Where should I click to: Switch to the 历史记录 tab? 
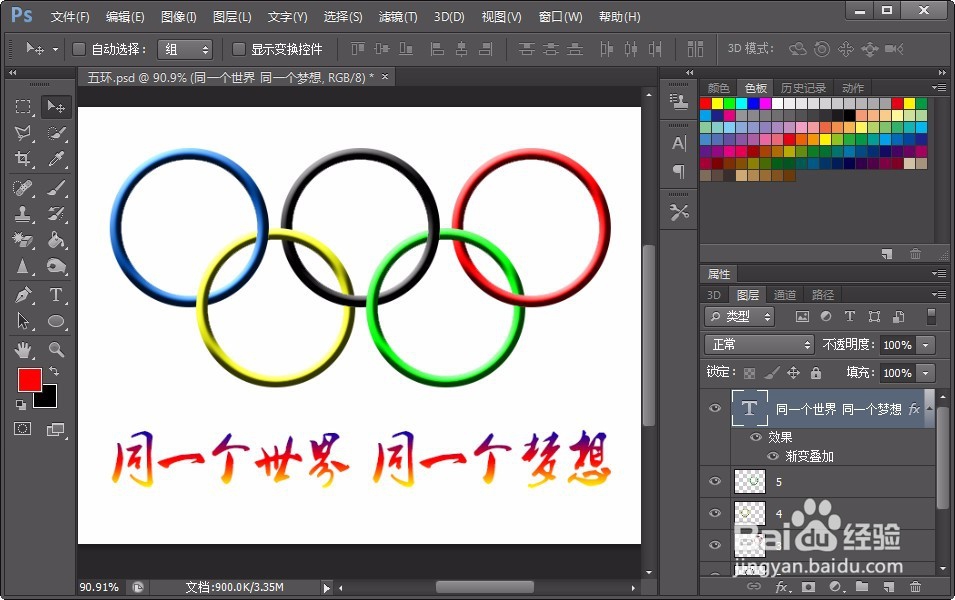click(x=803, y=88)
